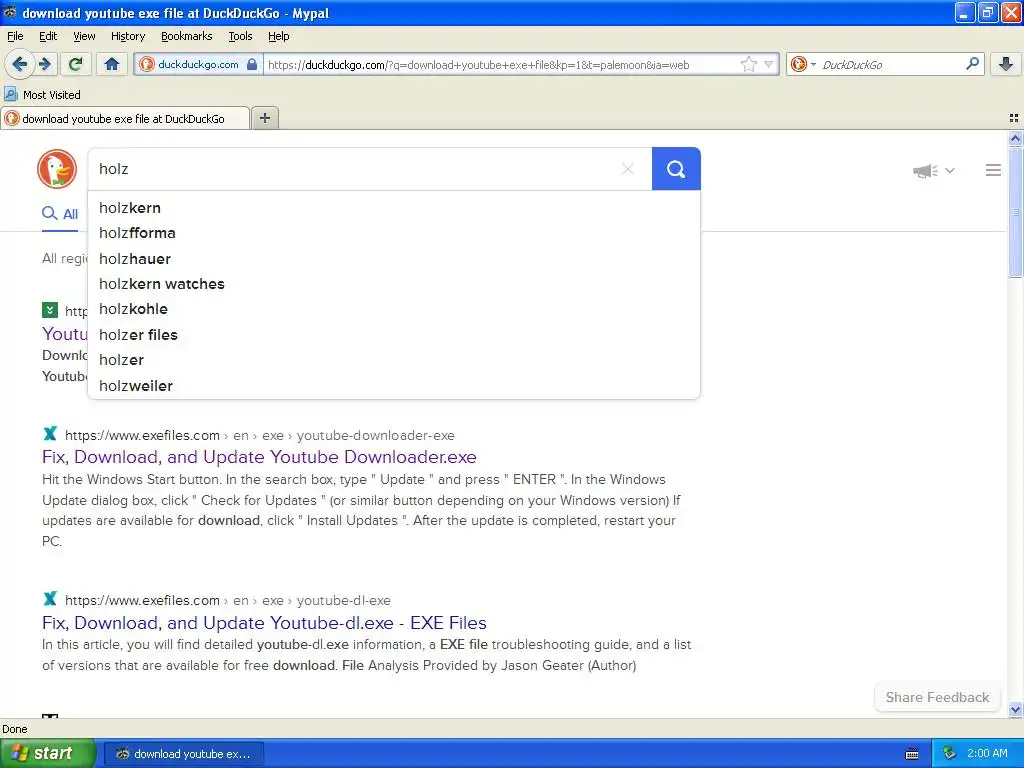Open the Bookmarks menu

point(186,36)
